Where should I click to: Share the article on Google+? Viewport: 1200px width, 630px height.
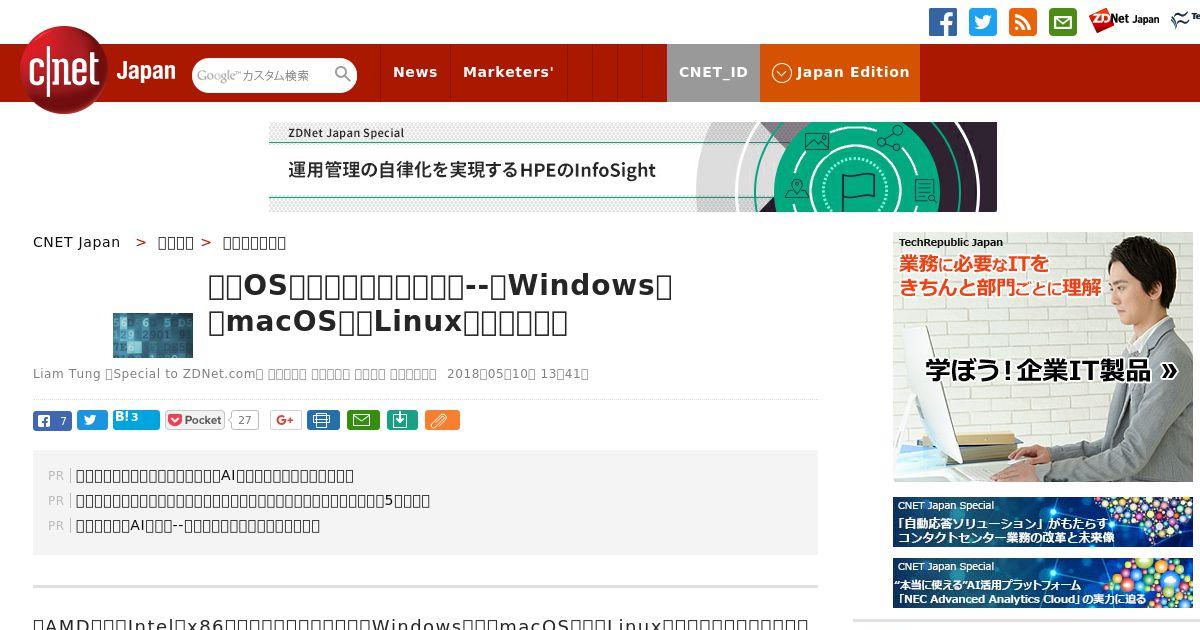286,421
